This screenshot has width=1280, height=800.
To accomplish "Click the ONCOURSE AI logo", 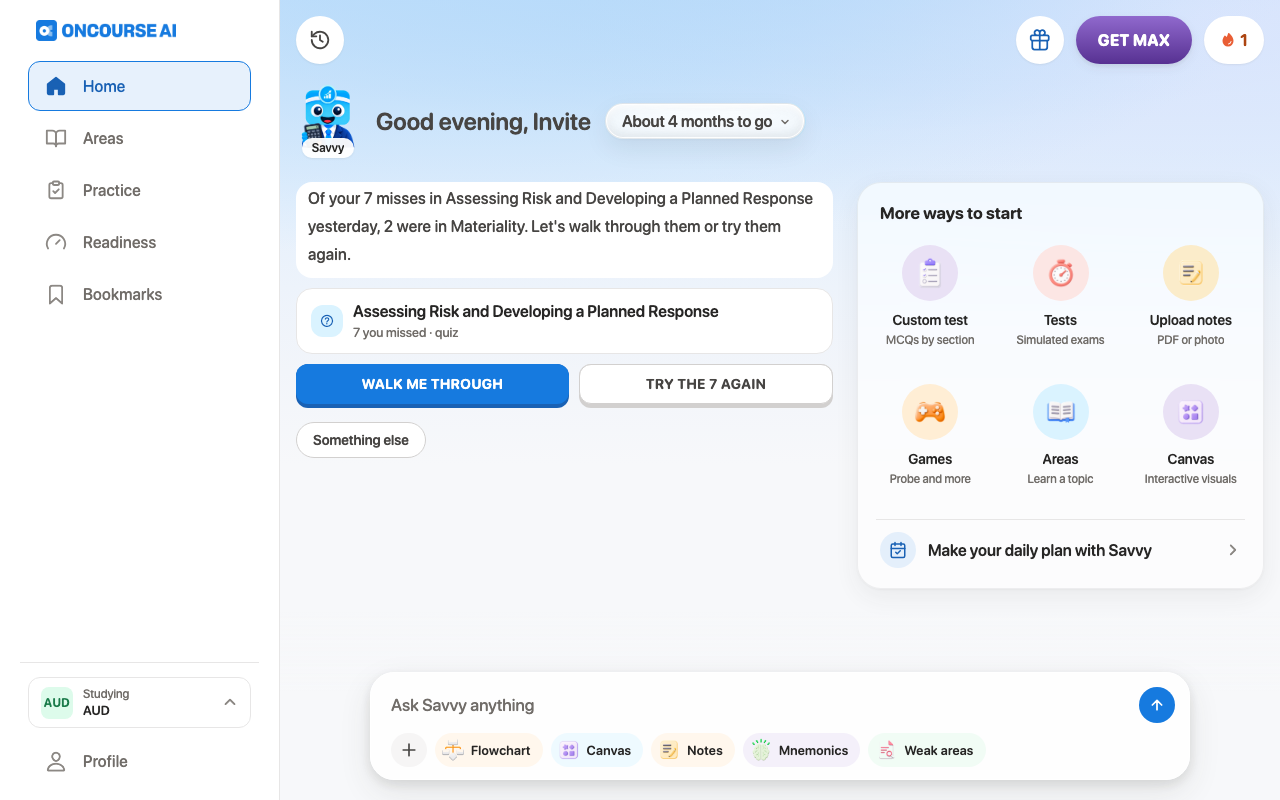I will 106,30.
